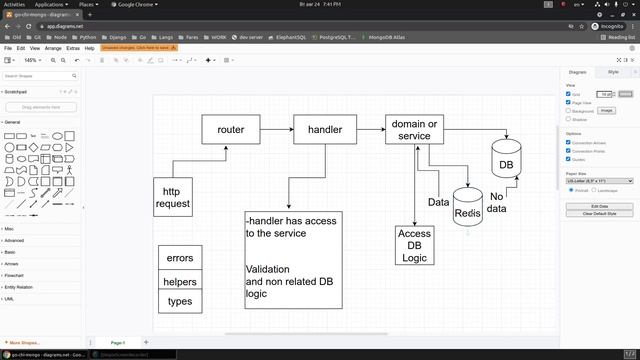Open the paper size US-Letter dropdown
640x360 pixels.
[599, 181]
